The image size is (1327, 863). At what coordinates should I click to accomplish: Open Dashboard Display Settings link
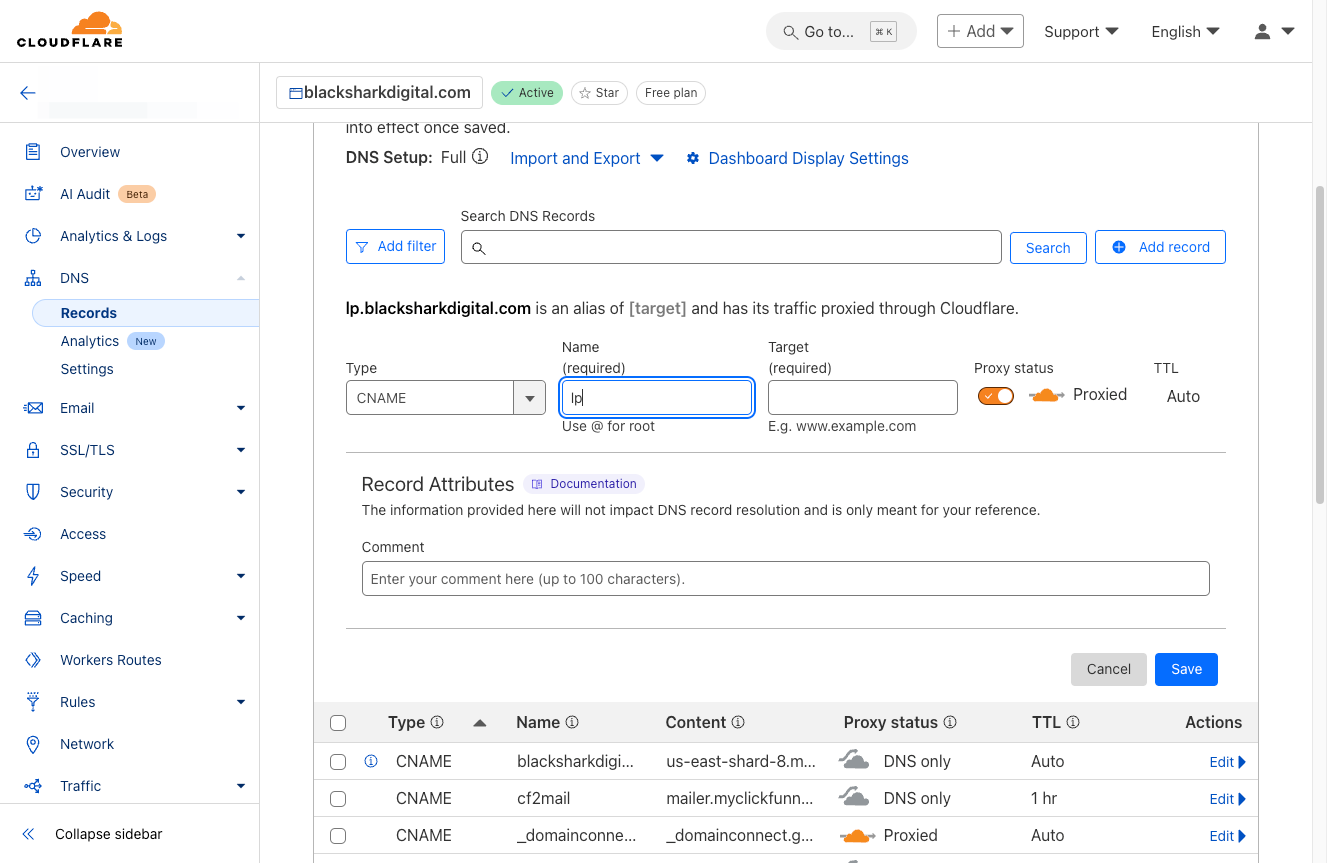point(797,158)
